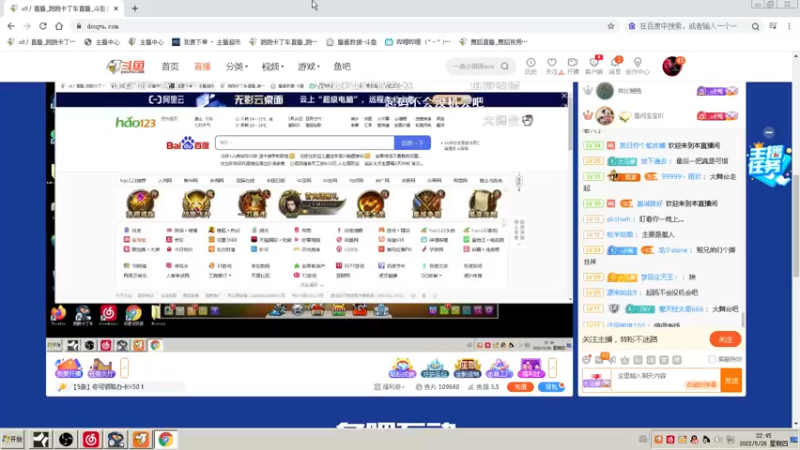
Task: Open the 关注 heart icon in header
Action: point(552,66)
